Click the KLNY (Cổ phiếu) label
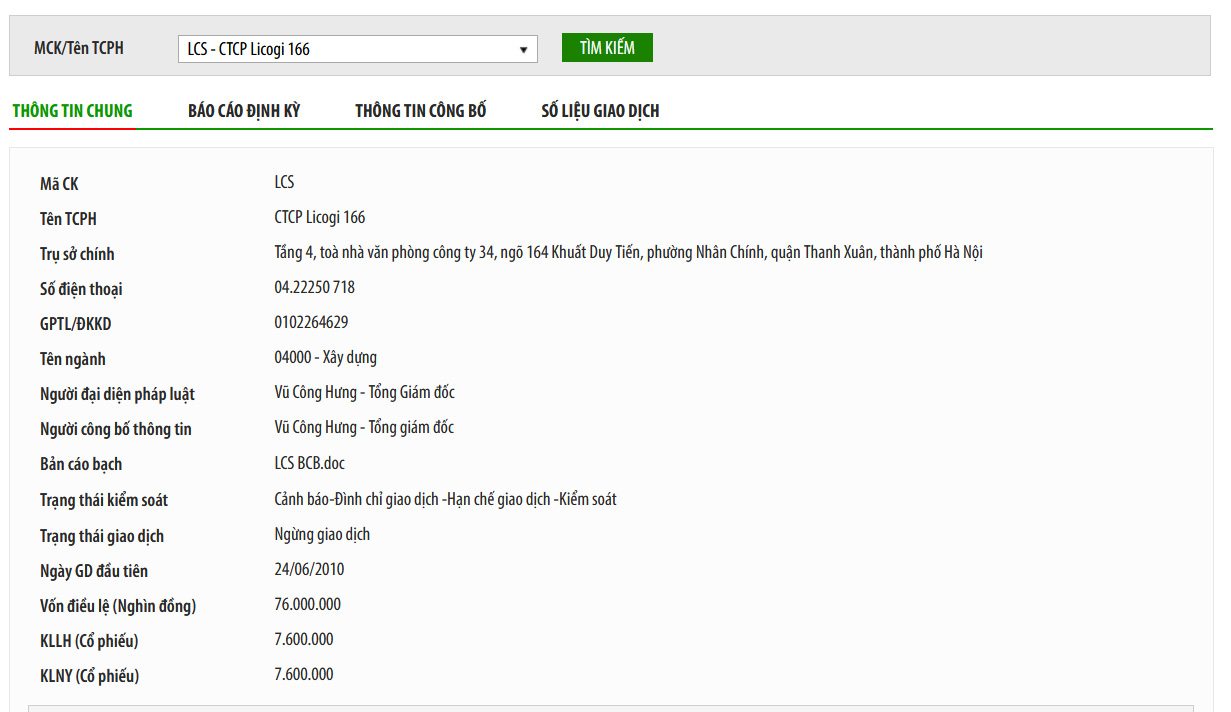 (x=90, y=676)
